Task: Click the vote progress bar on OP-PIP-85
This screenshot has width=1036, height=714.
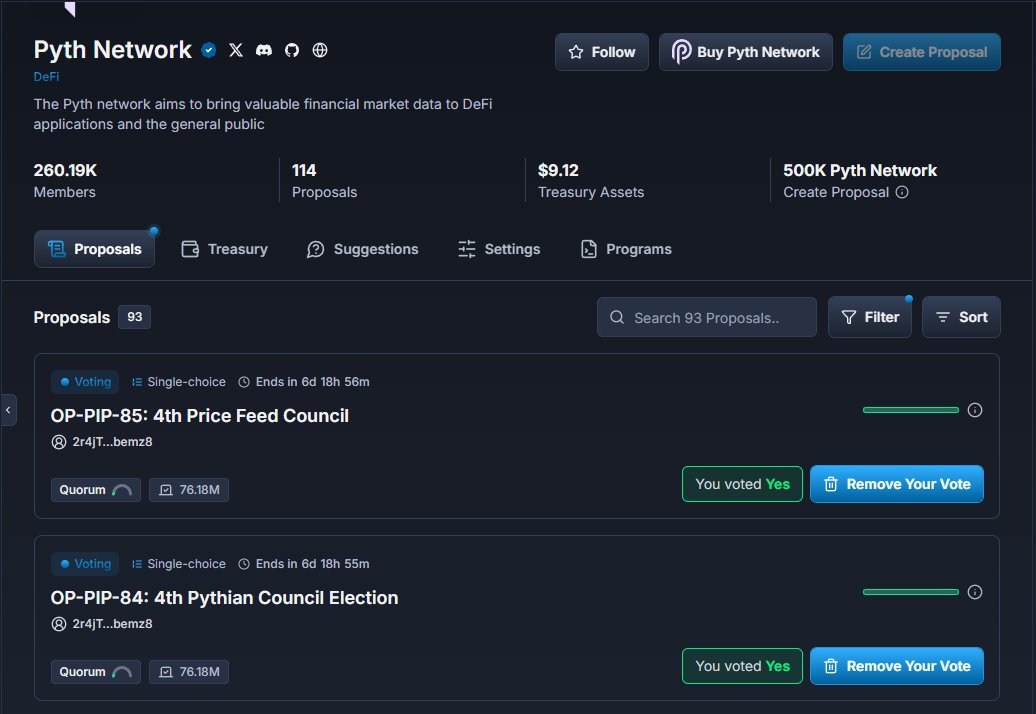Action: point(910,410)
